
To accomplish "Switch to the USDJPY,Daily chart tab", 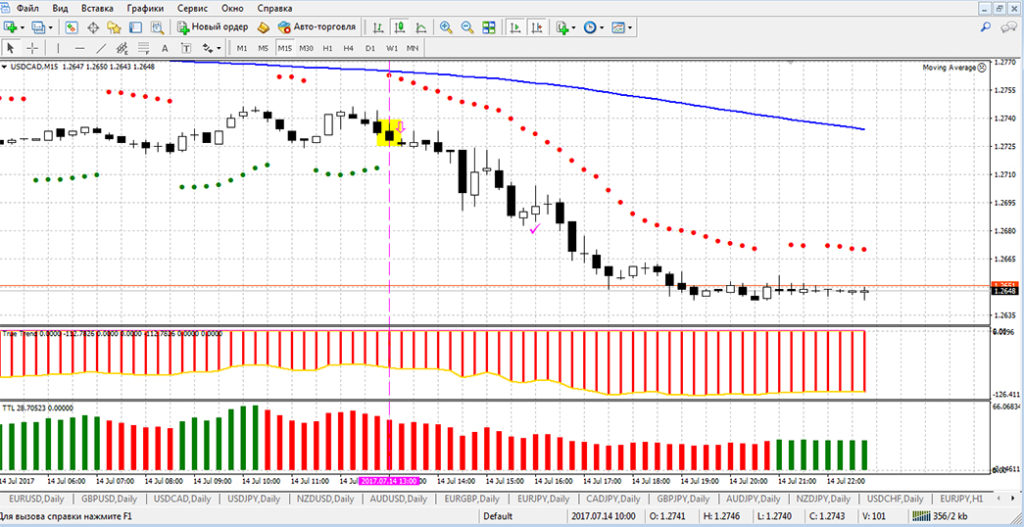I will (255, 498).
